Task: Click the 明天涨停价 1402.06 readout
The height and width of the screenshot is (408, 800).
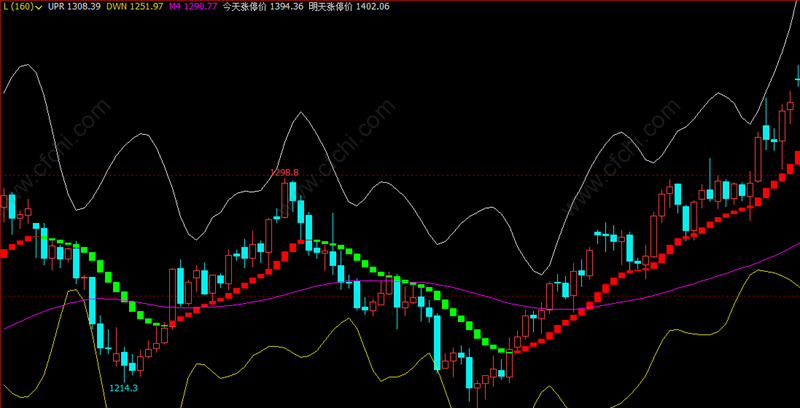Action: click(x=349, y=7)
